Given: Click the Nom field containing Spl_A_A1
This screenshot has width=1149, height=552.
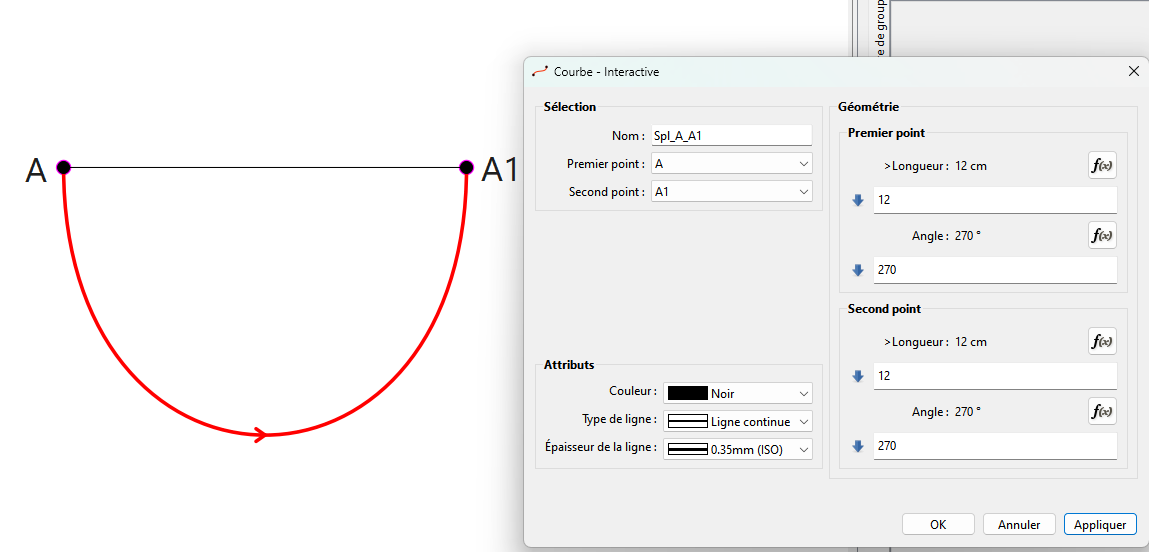Looking at the screenshot, I should tap(731, 136).
